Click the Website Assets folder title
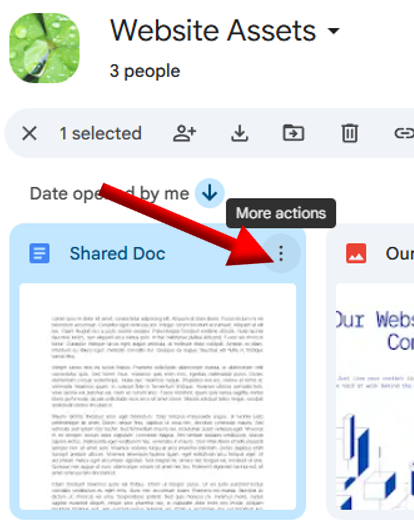Screen dimensions: 414x532 tap(213, 31)
